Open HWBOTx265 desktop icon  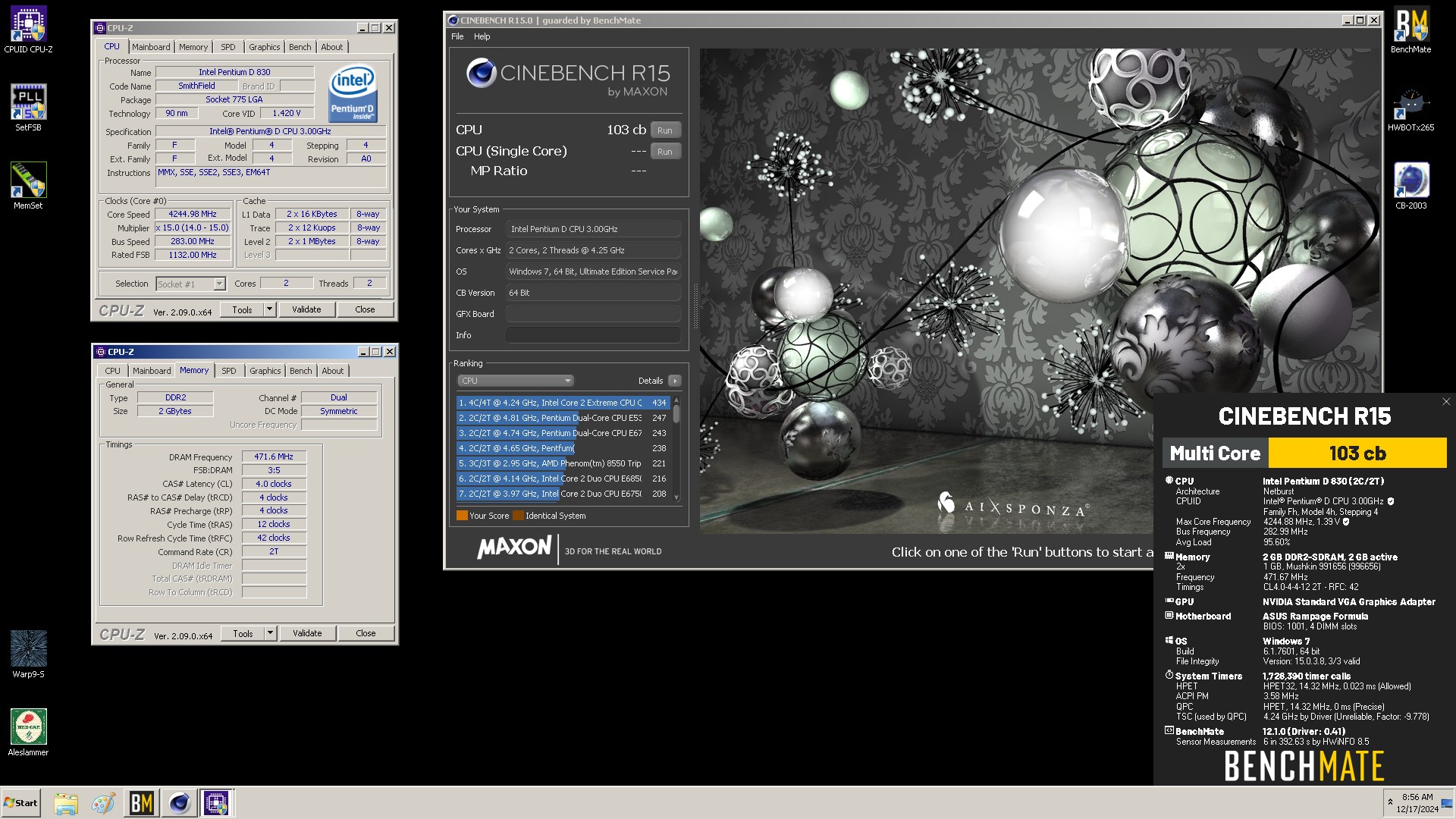[x=1410, y=108]
